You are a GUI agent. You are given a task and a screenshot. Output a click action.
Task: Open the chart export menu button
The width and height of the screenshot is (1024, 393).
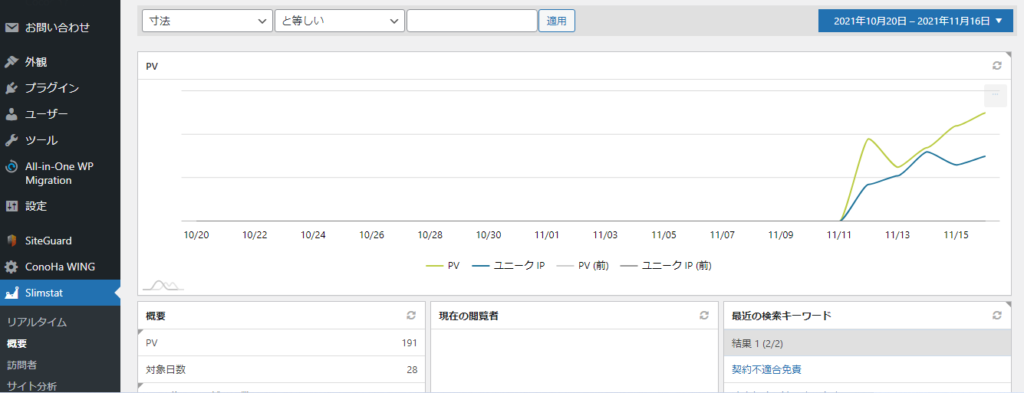click(995, 95)
